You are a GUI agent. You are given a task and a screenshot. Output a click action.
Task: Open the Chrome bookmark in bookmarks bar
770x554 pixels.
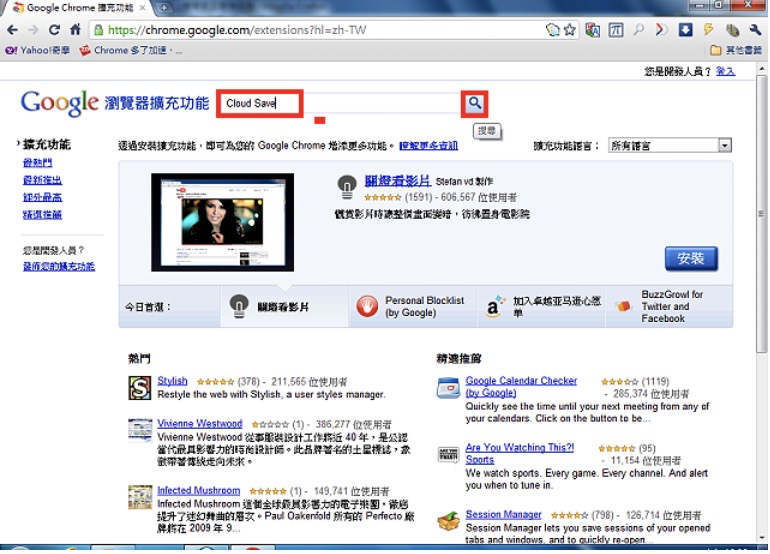point(131,50)
